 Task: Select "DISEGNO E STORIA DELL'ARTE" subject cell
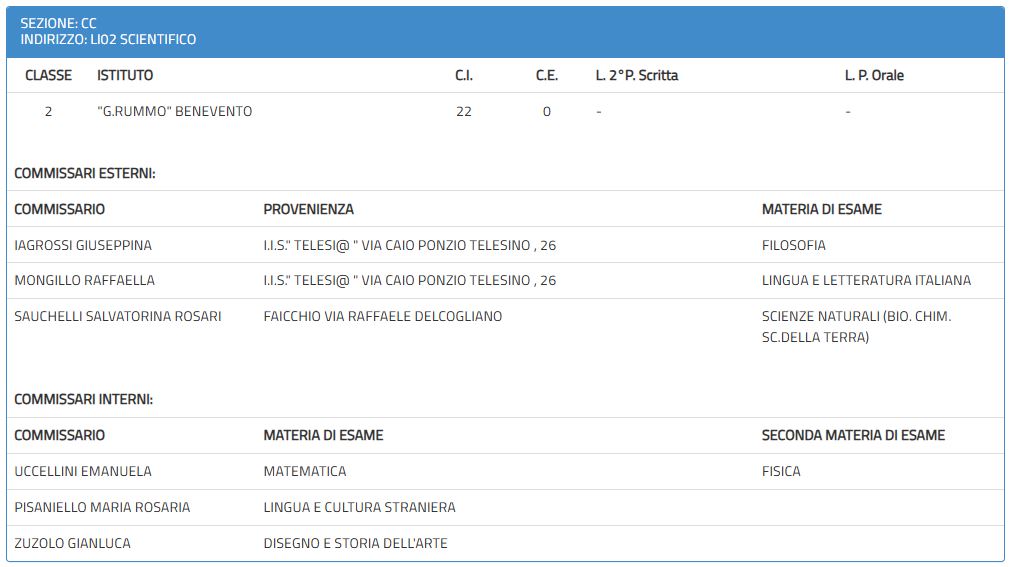(x=355, y=544)
